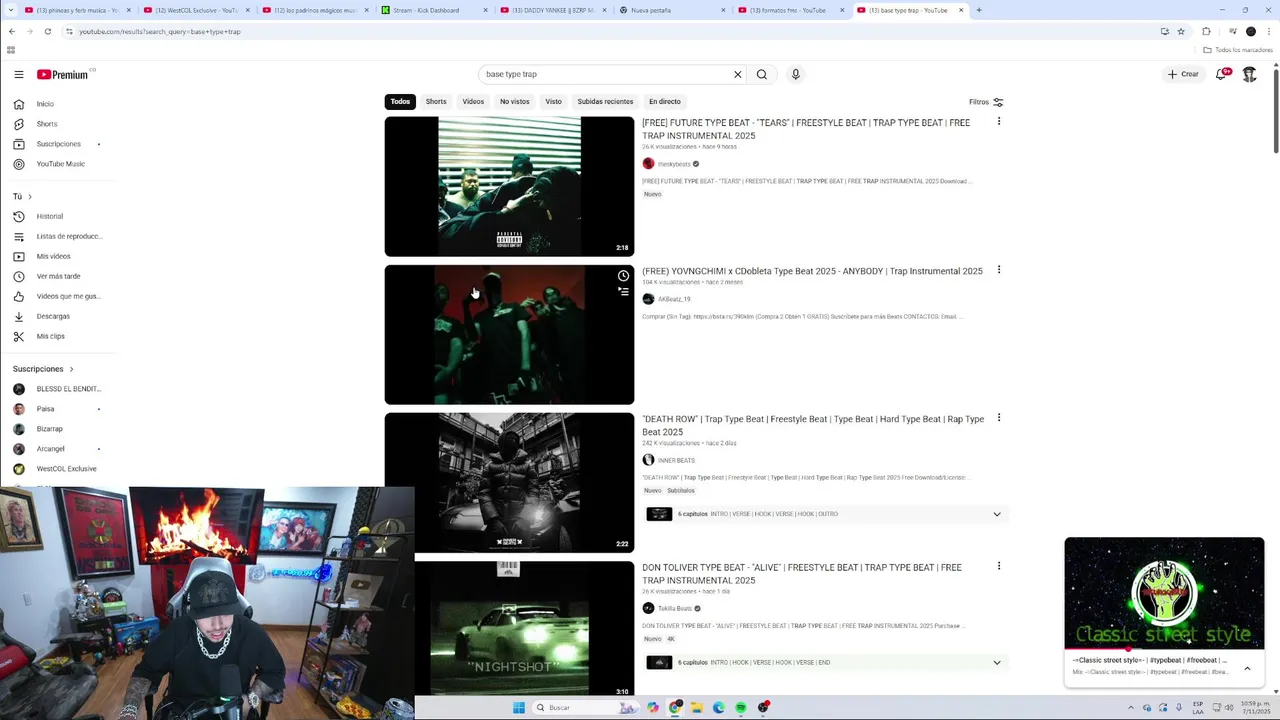Select the Videos filter chip
The image size is (1280, 720).
point(473,101)
